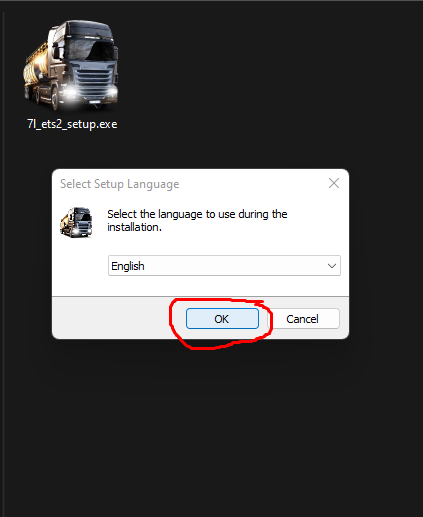423x517 pixels.
Task: Select the 7l_ets2_setup.exe filename label
Action: 72,124
